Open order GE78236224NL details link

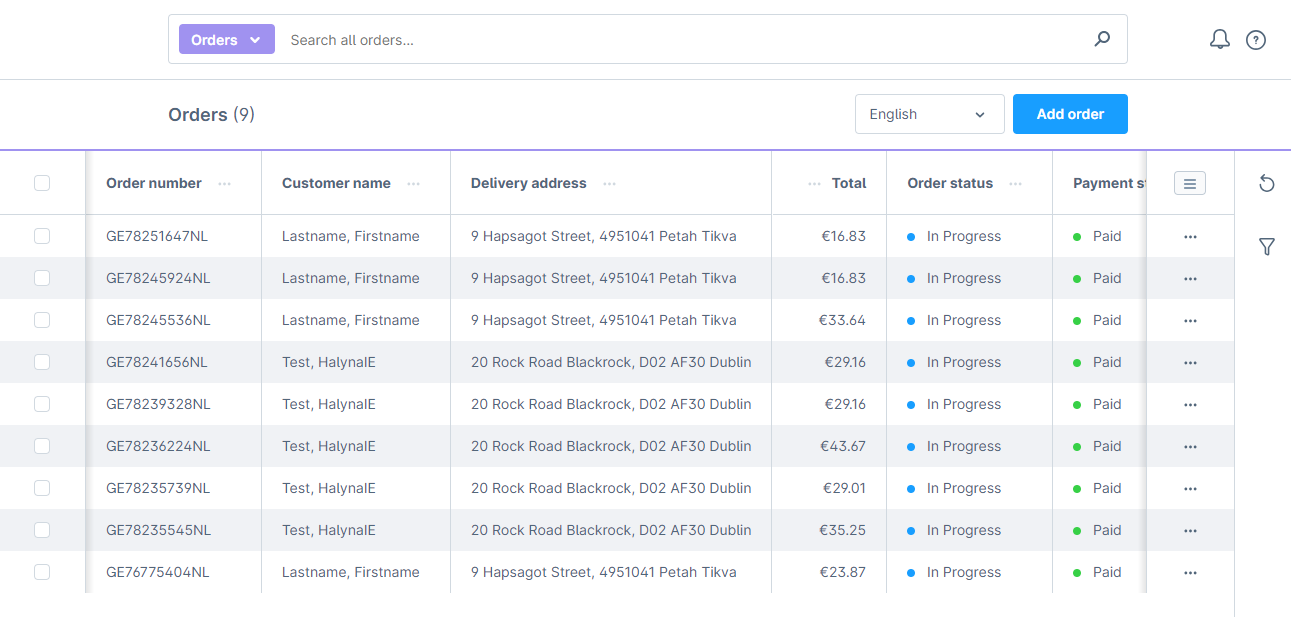[157, 446]
